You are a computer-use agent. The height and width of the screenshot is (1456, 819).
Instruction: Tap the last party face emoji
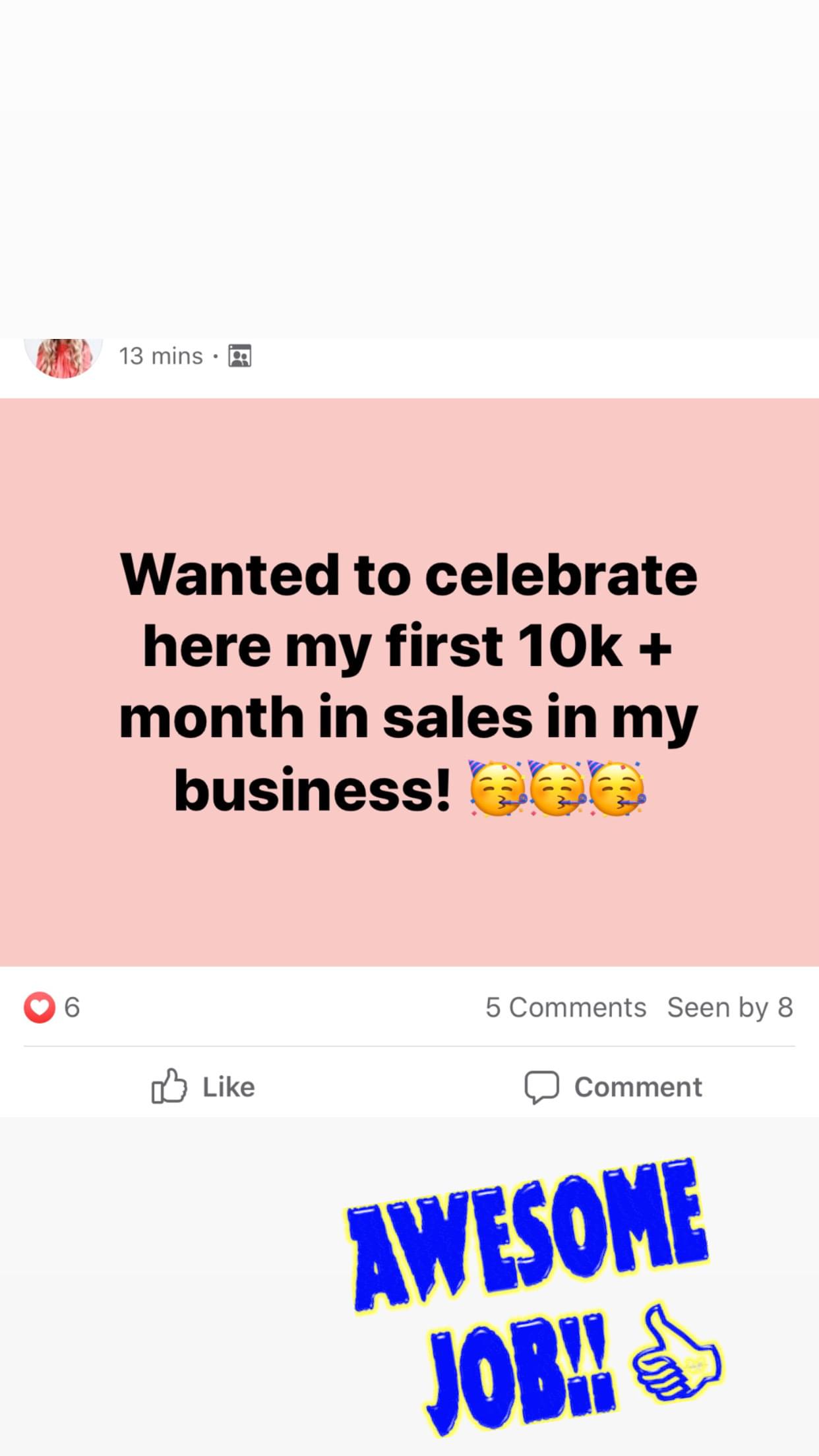pos(617,789)
